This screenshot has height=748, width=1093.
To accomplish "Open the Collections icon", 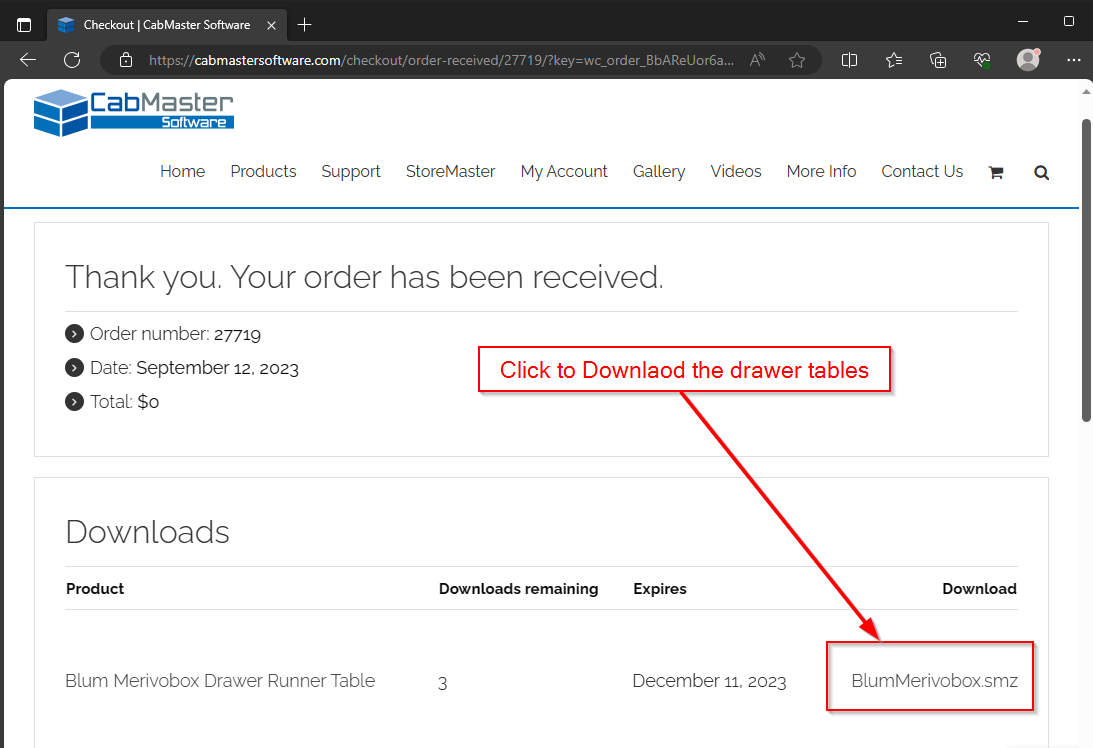I will click(938, 60).
